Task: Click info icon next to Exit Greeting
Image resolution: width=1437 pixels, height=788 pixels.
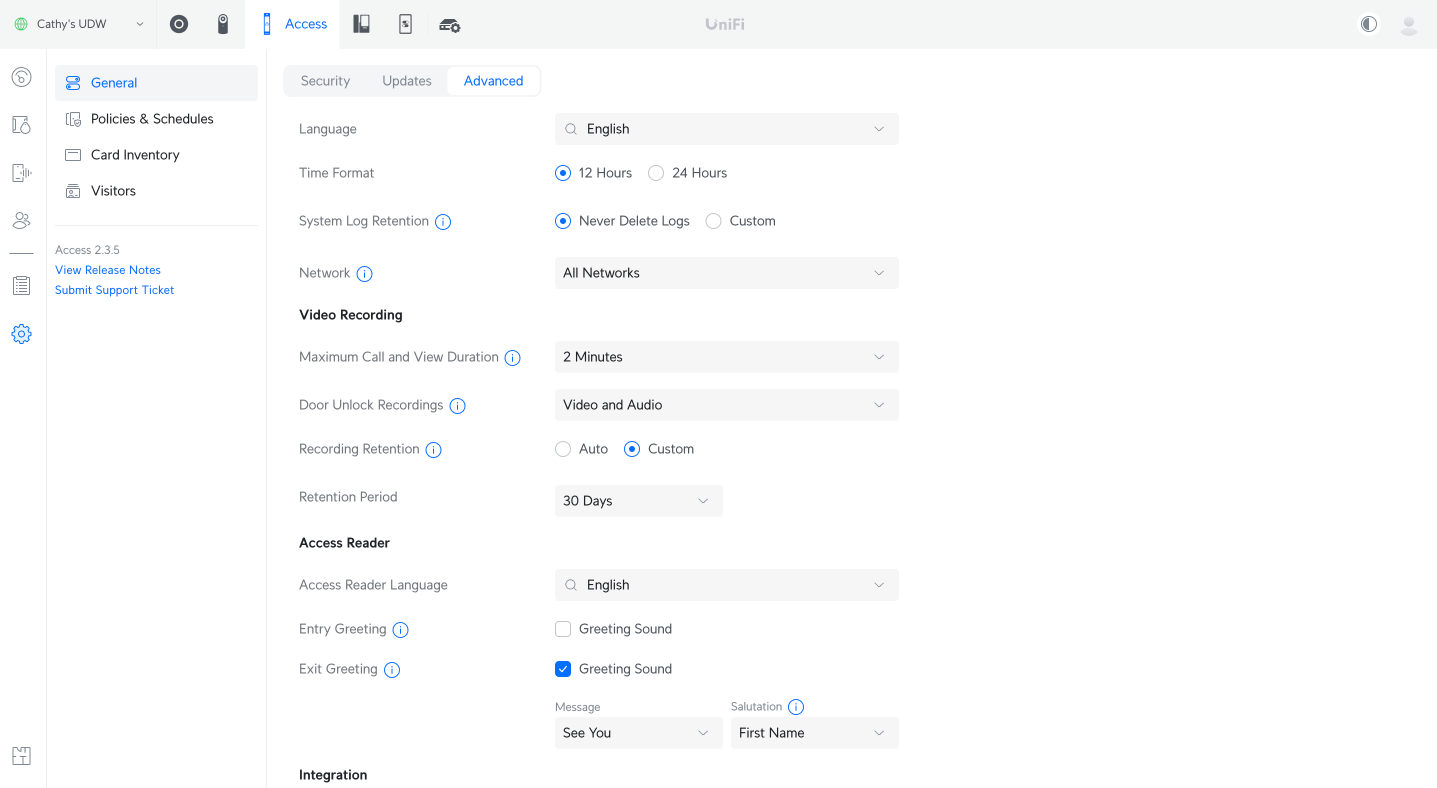Action: coord(392,670)
